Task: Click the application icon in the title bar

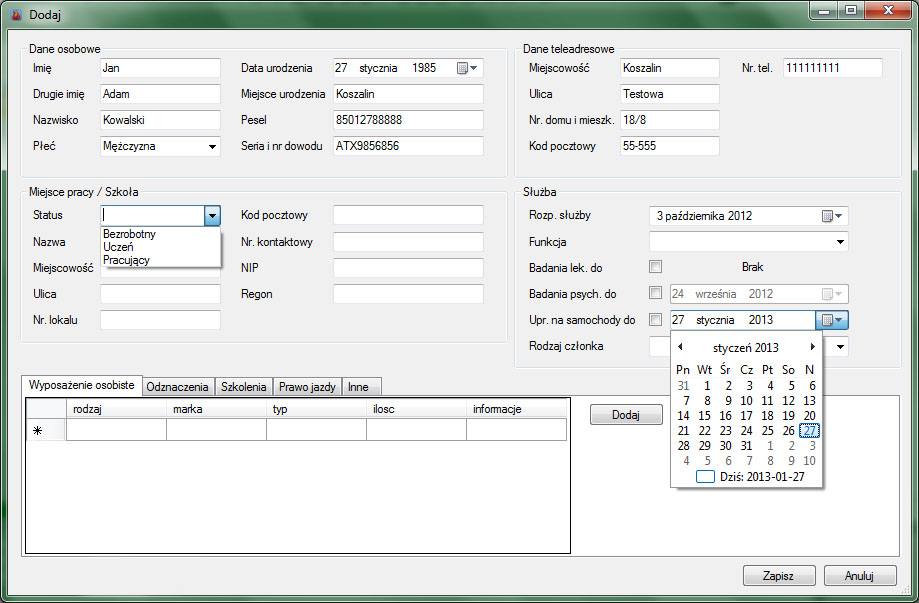Action: [15, 14]
